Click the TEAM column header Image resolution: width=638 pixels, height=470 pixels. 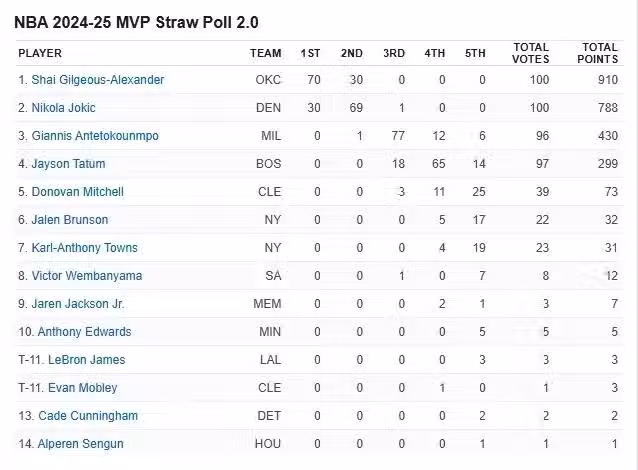tap(265, 53)
